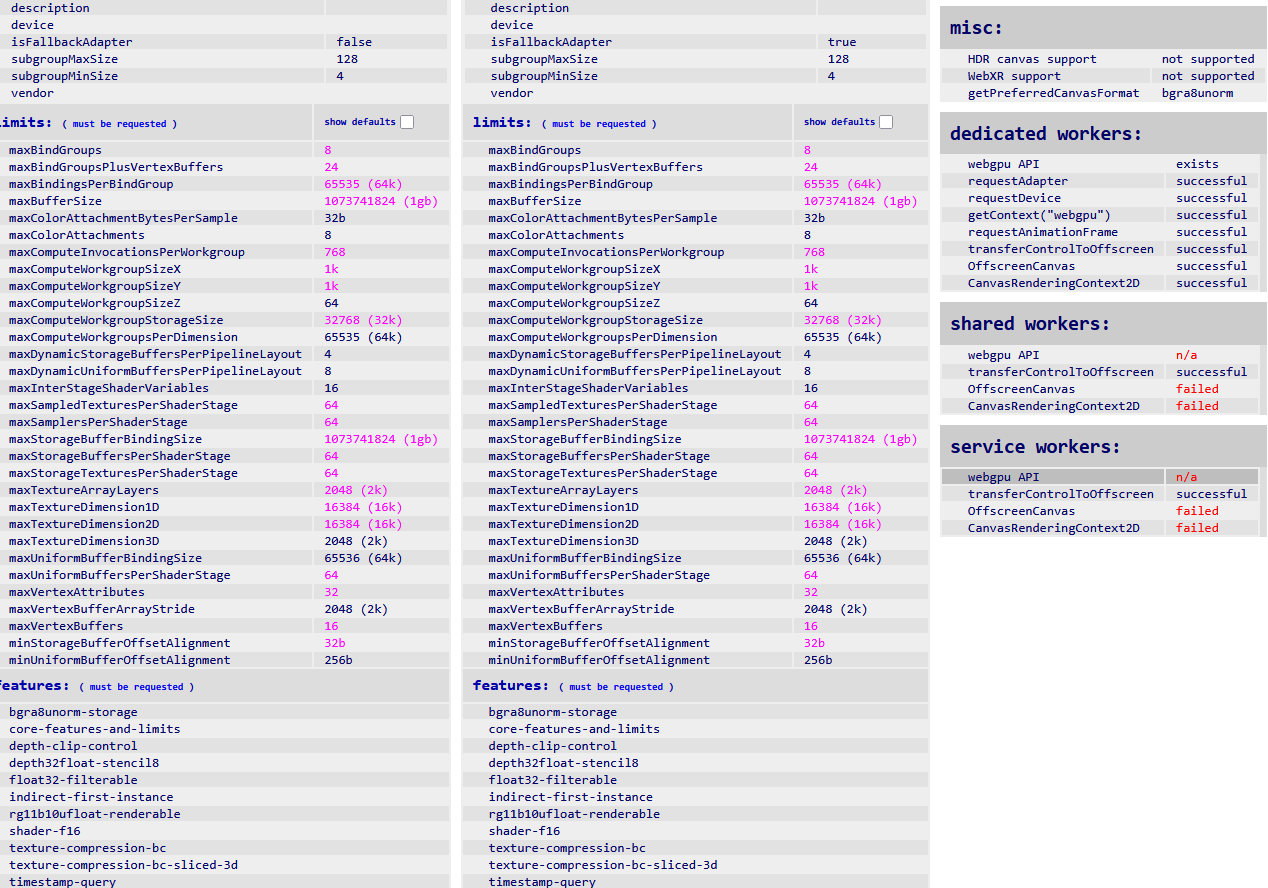Click the misc: section header

click(977, 28)
